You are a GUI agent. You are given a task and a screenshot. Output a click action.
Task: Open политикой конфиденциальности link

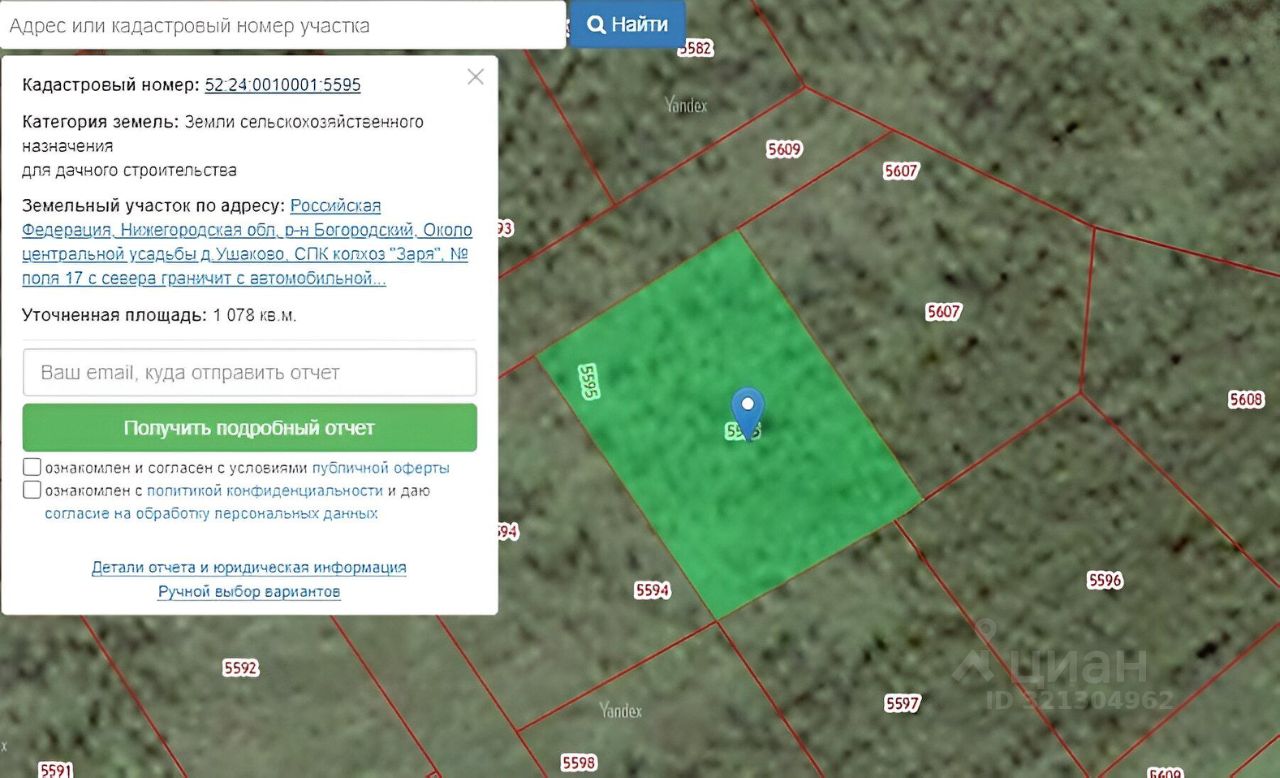click(x=265, y=491)
